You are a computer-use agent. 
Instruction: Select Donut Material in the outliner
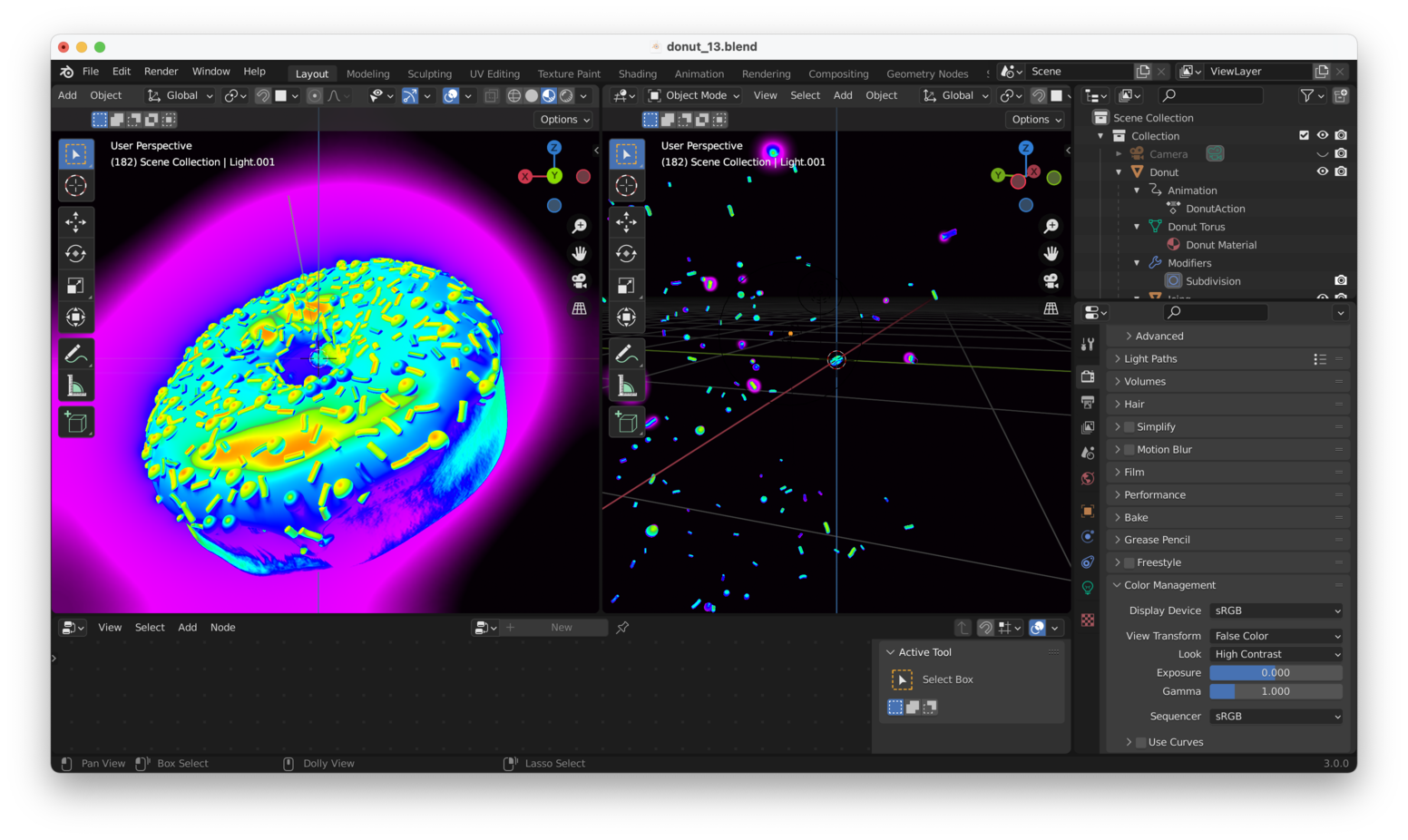(x=1220, y=245)
